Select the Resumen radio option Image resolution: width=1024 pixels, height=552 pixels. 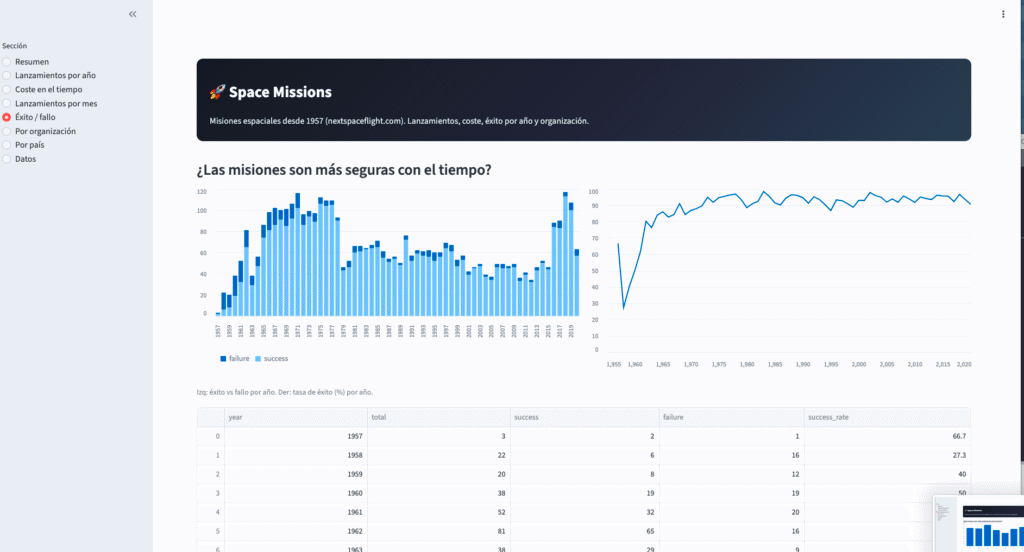coord(7,62)
